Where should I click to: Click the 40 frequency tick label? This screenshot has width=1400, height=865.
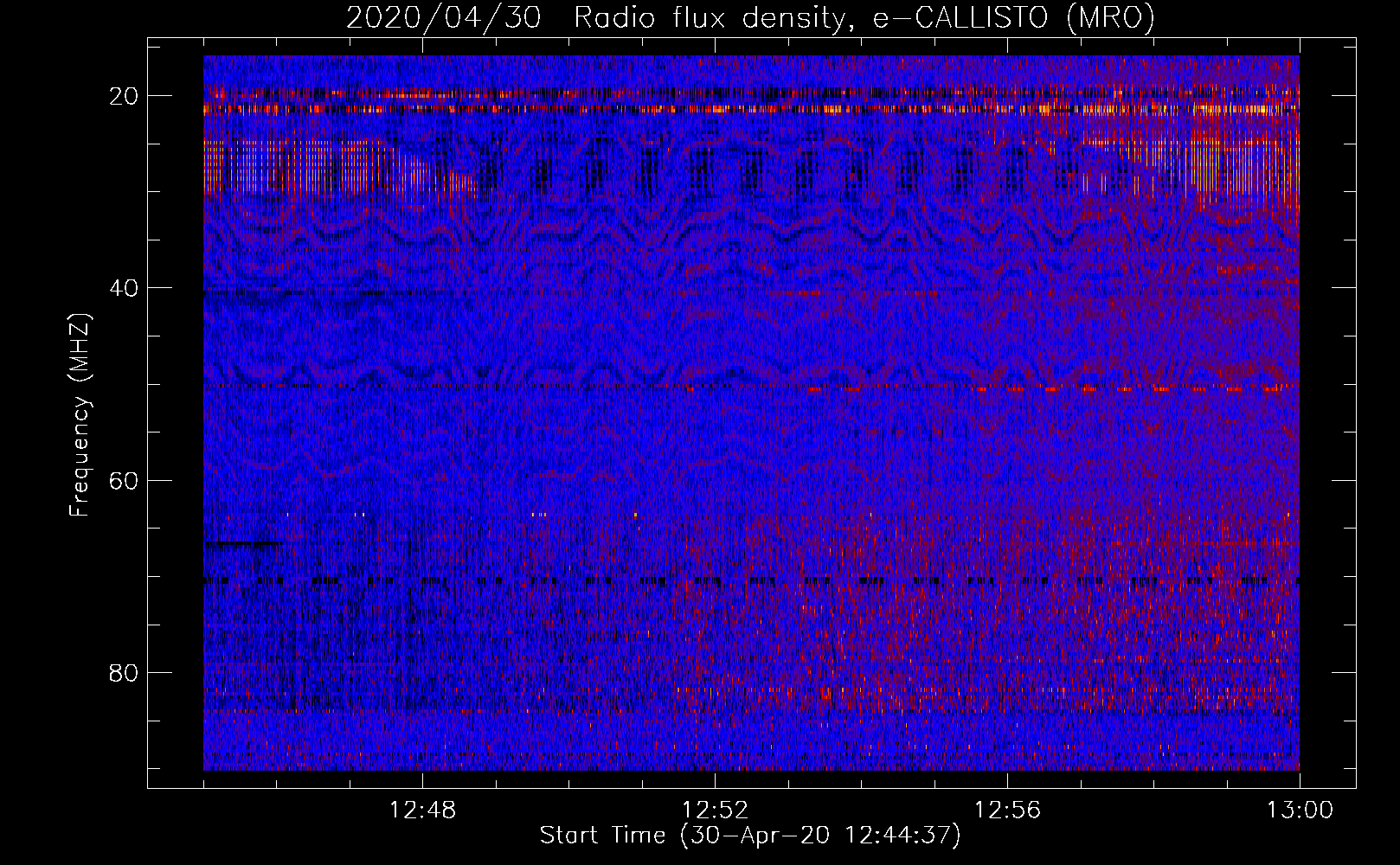coord(124,288)
